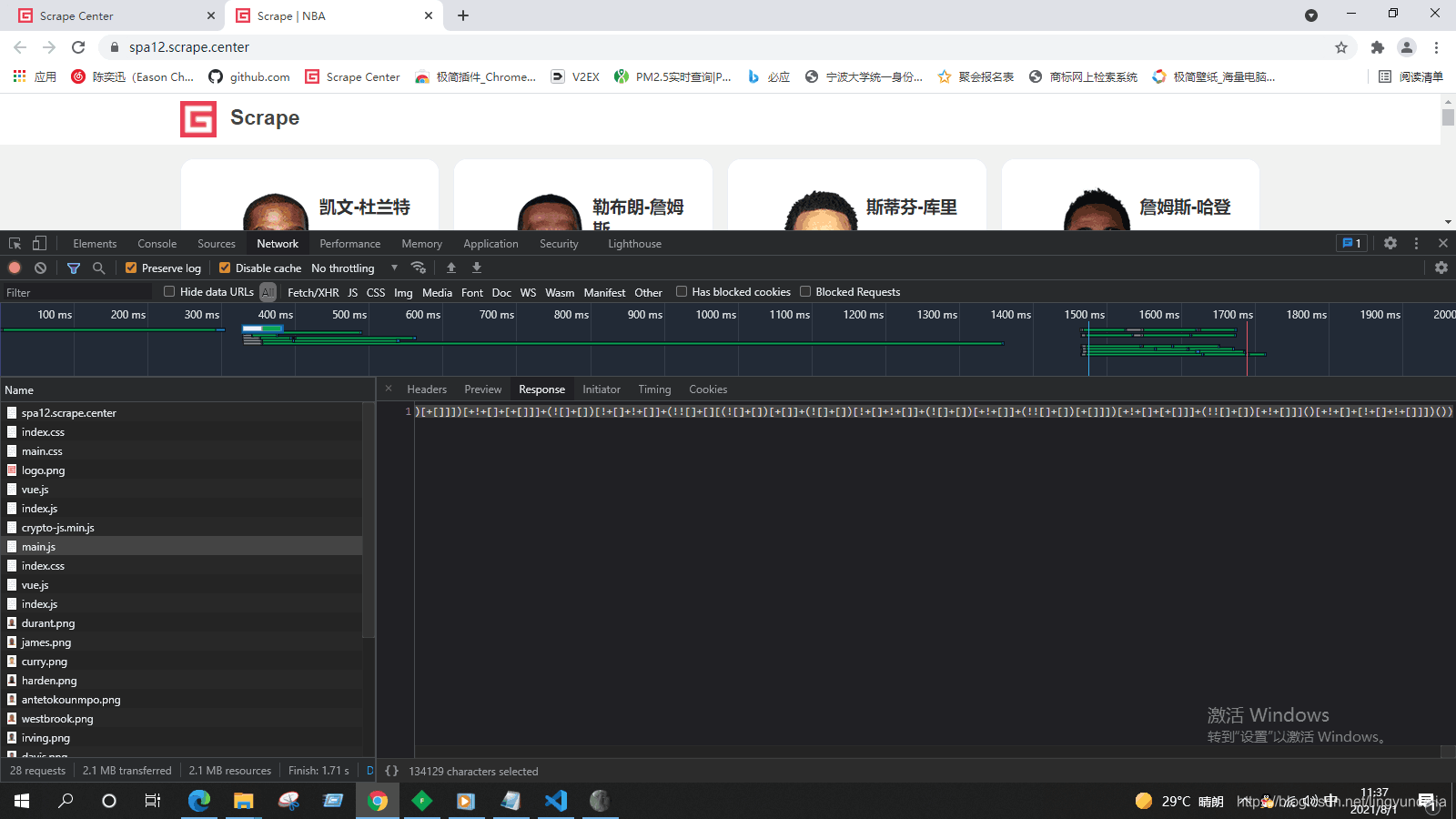Image resolution: width=1456 pixels, height=819 pixels.
Task: Open Visual Studio Code from taskbar
Action: point(556,801)
